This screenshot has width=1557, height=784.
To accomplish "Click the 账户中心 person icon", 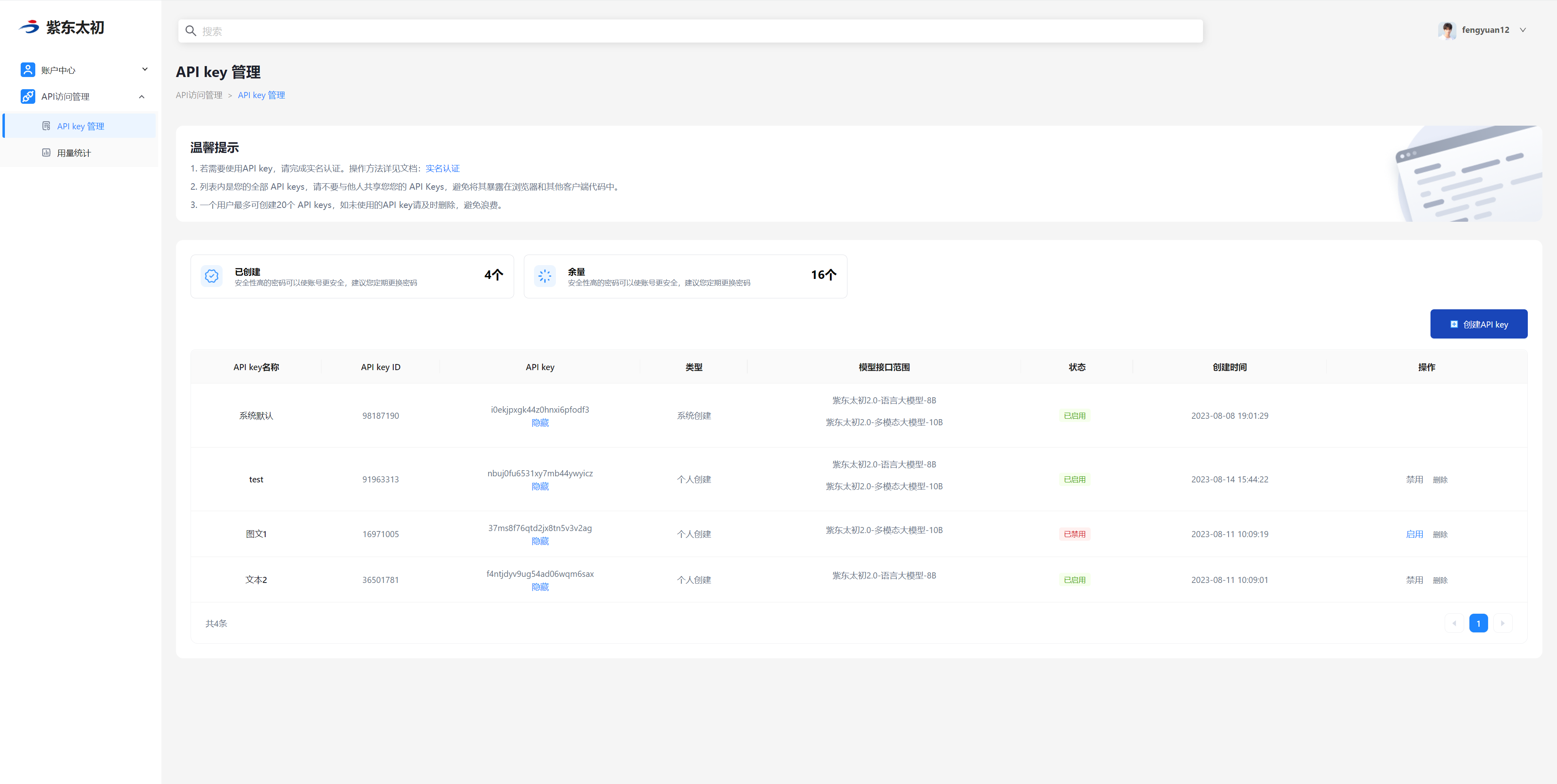I will pyautogui.click(x=28, y=70).
